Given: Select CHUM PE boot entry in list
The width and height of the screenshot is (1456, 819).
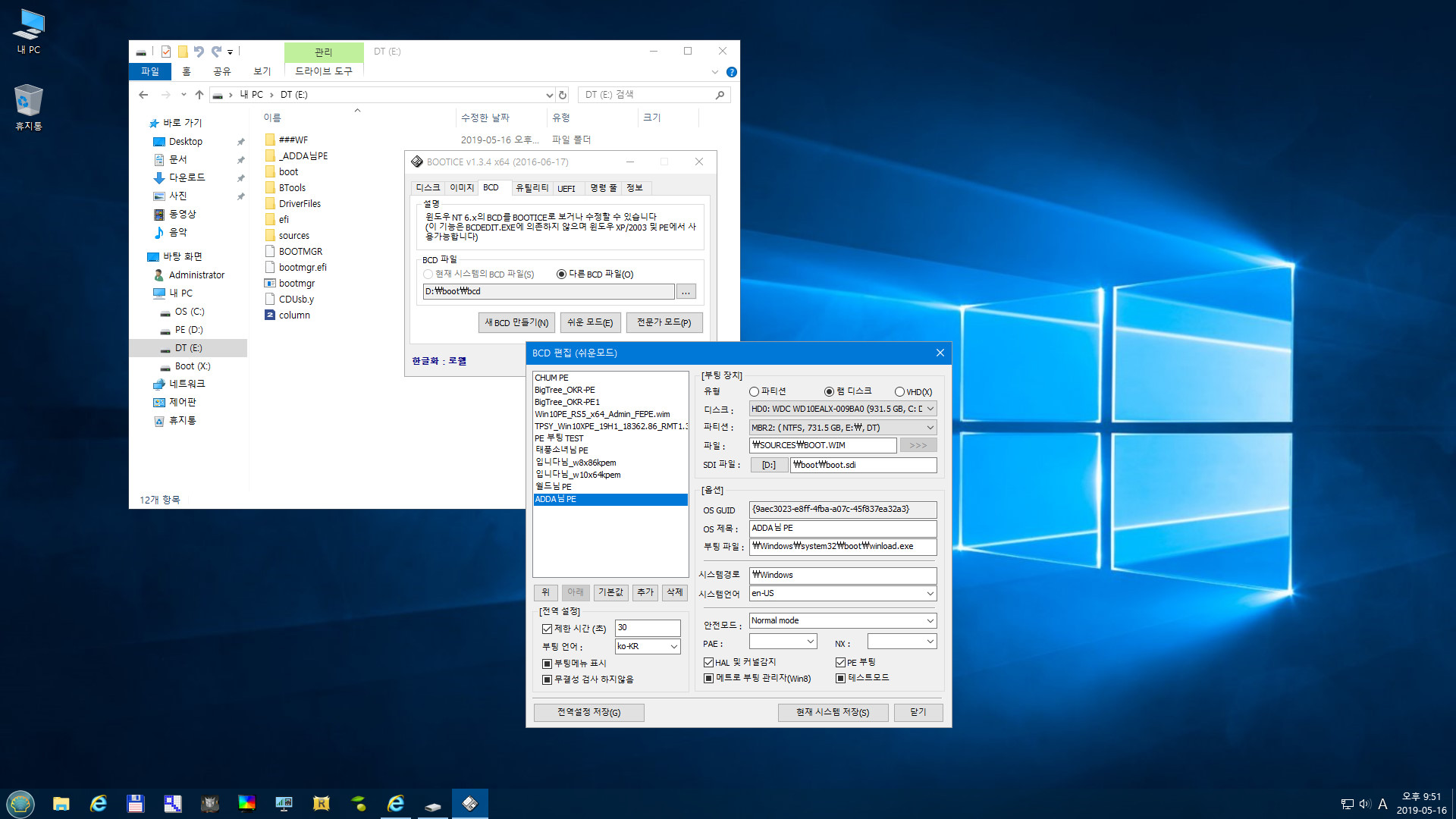Looking at the screenshot, I should tap(610, 378).
